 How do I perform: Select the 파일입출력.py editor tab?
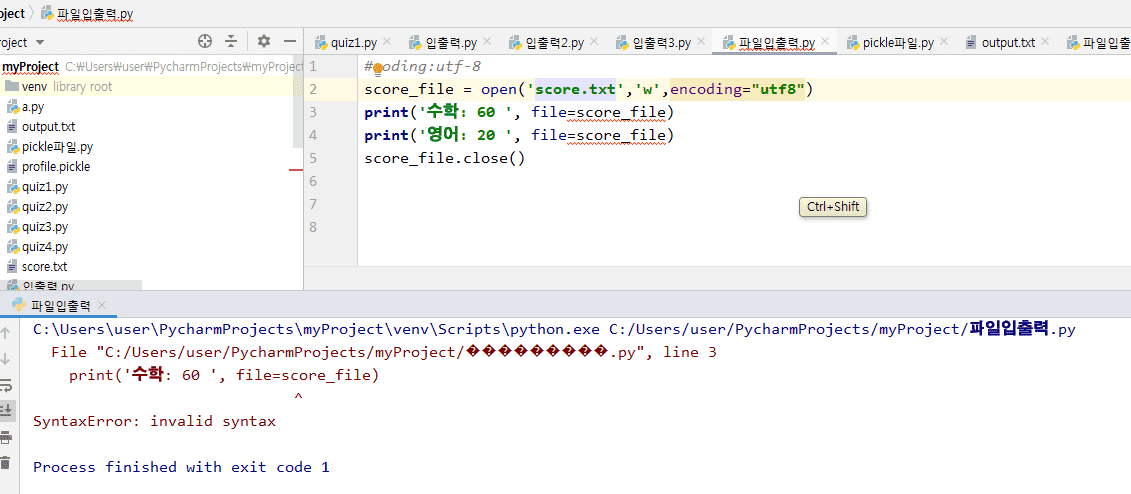777,43
